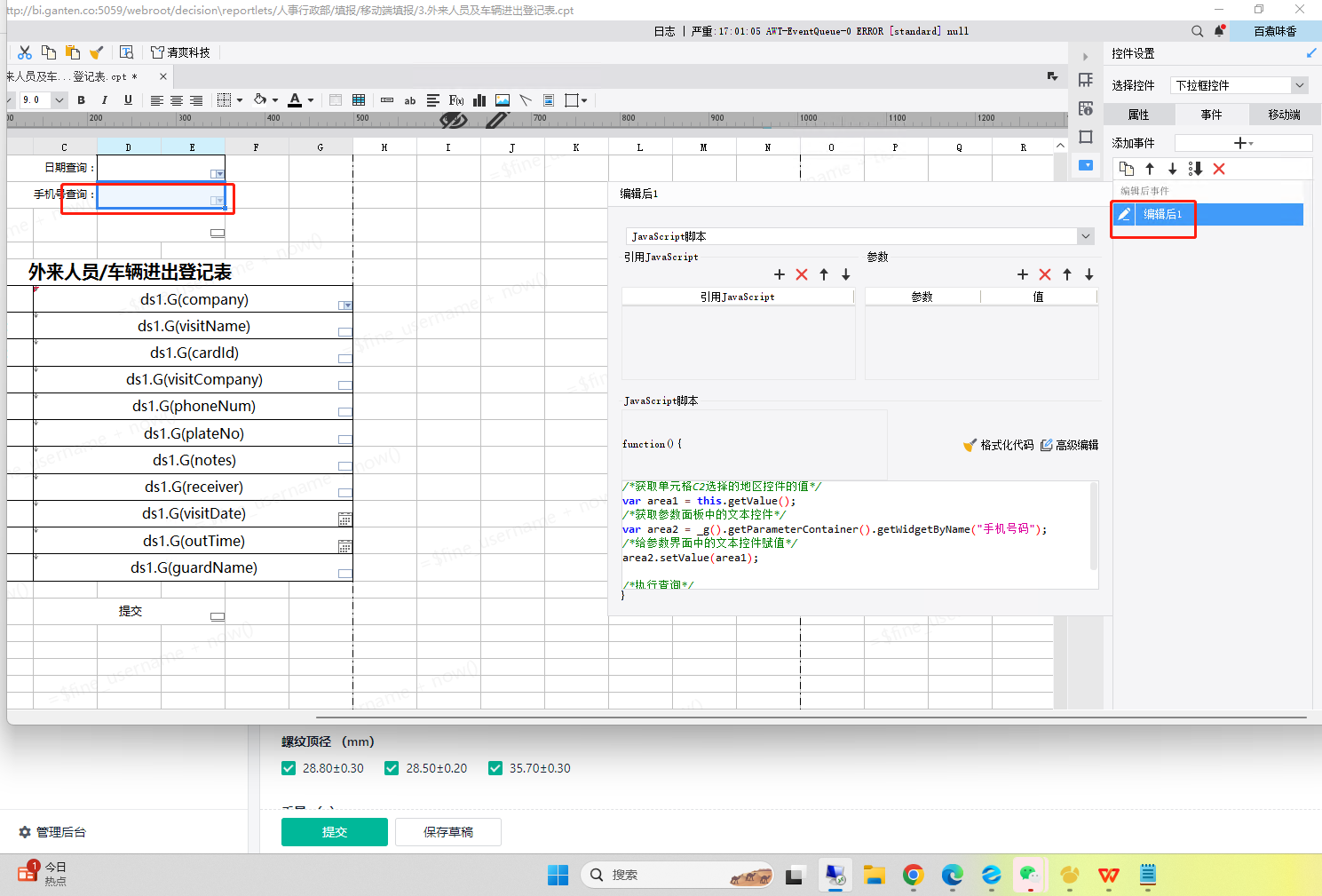Add a referenced JavaScript with plus icon
The image size is (1322, 896).
point(780,274)
